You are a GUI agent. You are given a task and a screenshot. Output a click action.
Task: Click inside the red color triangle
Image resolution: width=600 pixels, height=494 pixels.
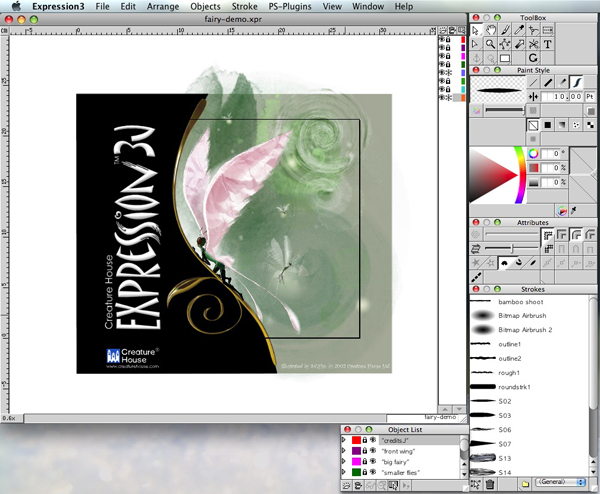tap(491, 175)
